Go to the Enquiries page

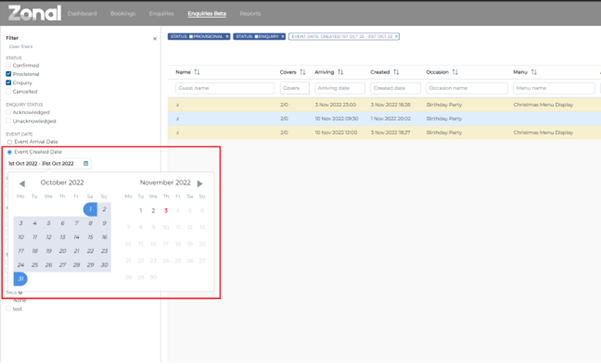[161, 13]
